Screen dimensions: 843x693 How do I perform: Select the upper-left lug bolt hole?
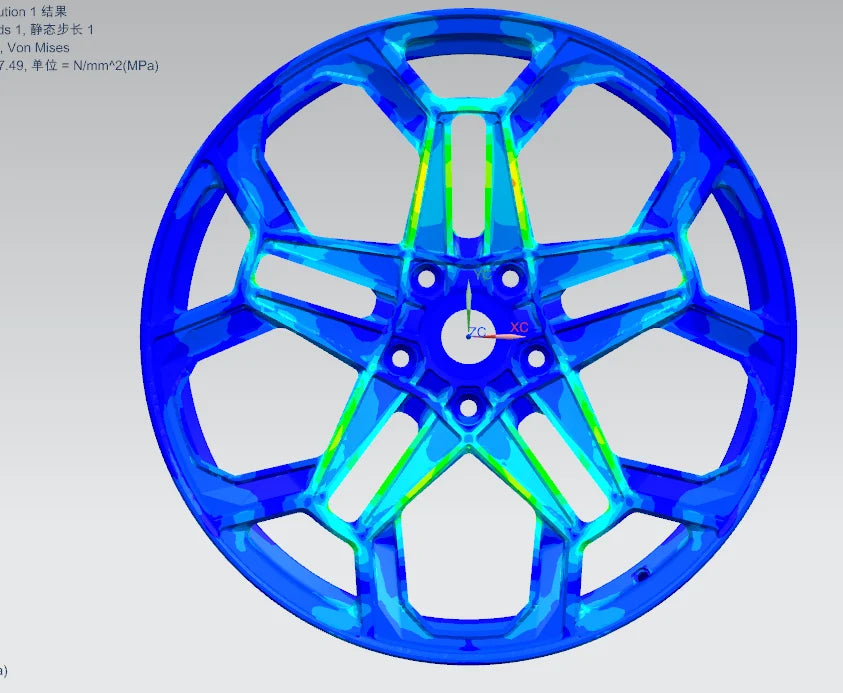426,279
